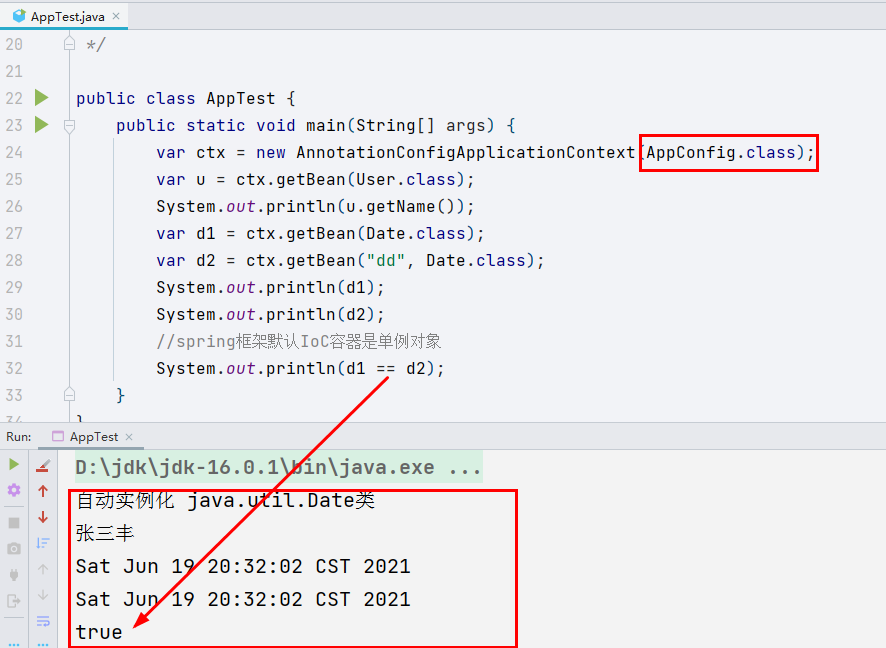Click AnnotationConfigApplicationContext on line 24

(466, 153)
